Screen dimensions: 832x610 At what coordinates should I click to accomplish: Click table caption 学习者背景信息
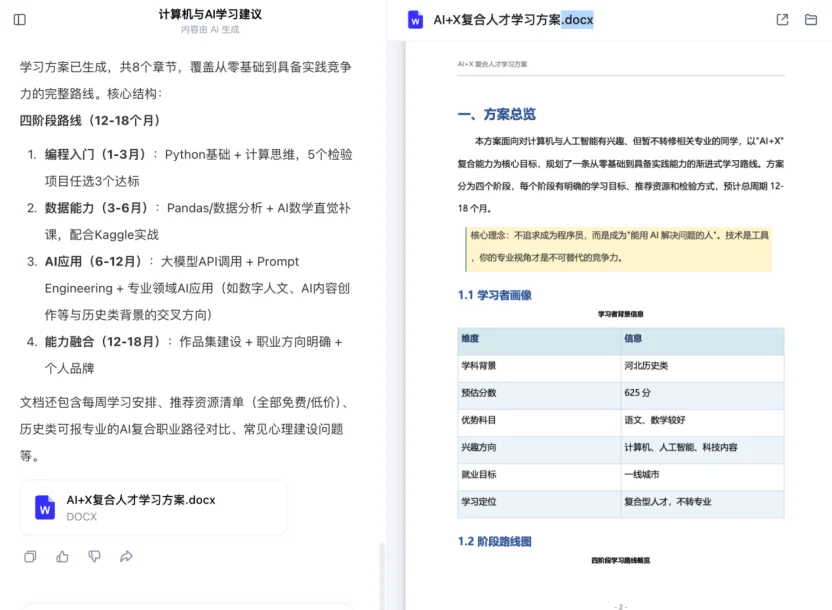(x=620, y=314)
